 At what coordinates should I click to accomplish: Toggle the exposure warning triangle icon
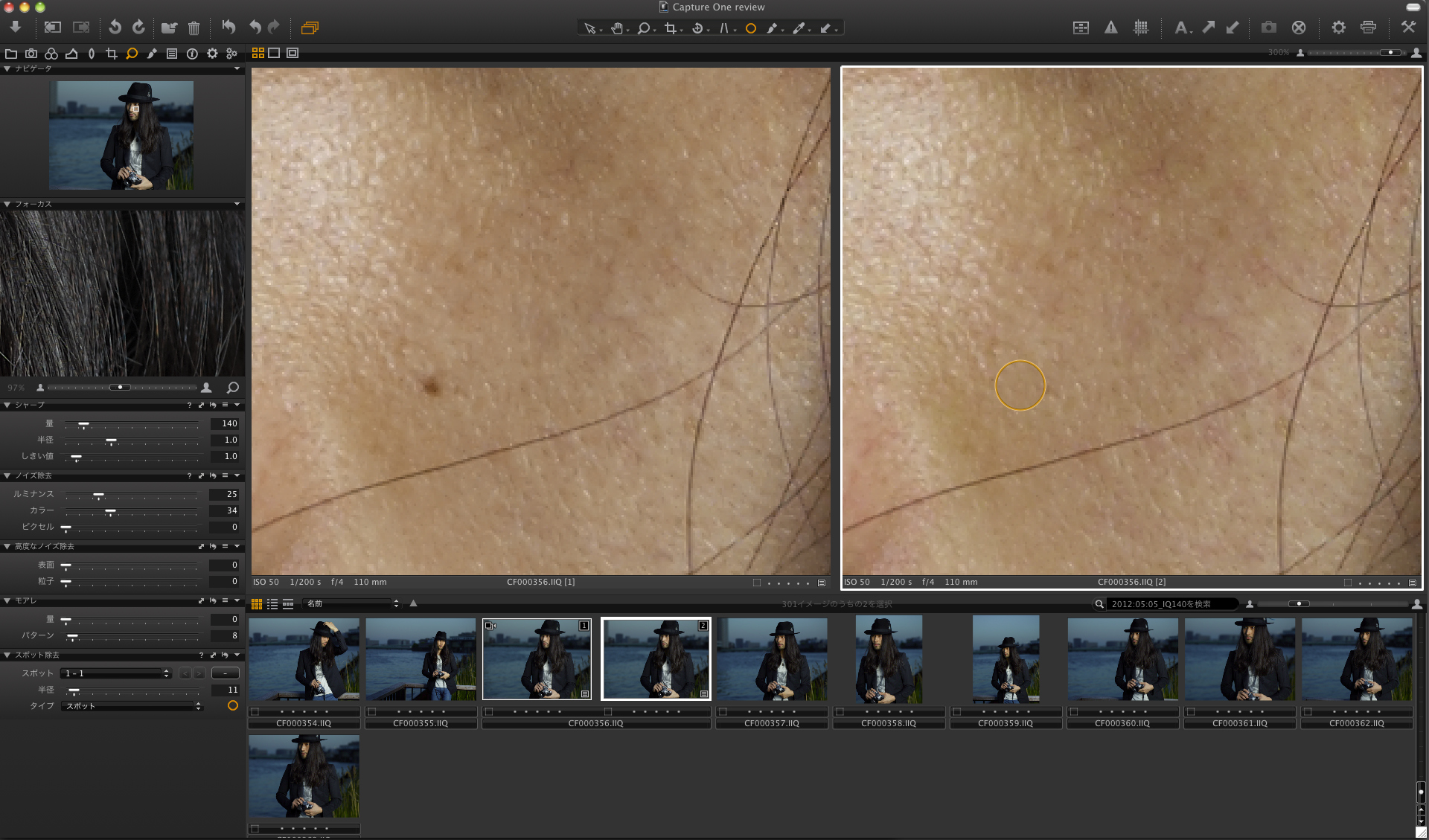tap(1110, 28)
